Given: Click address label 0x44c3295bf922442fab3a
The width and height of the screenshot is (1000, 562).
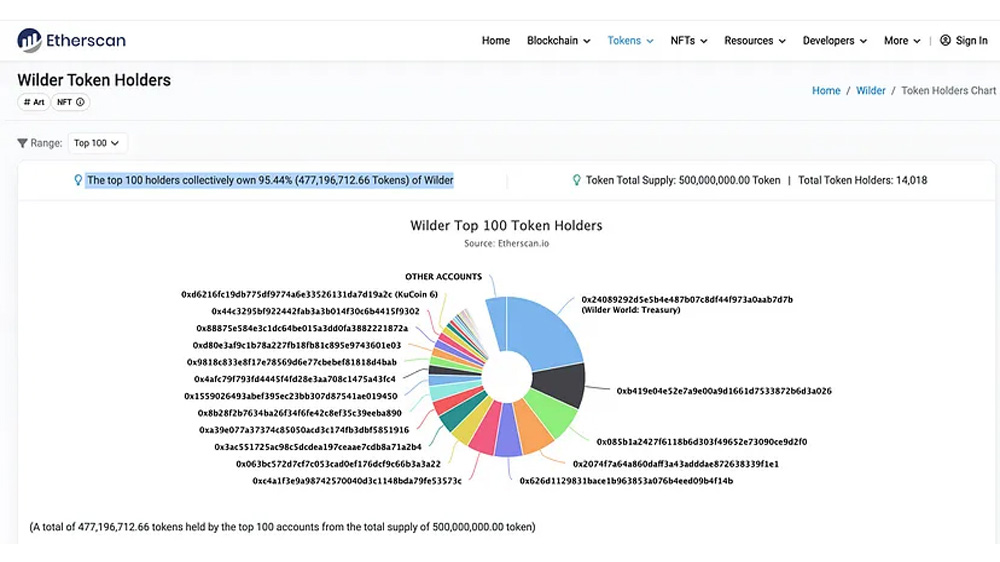Looking at the screenshot, I should (315, 311).
